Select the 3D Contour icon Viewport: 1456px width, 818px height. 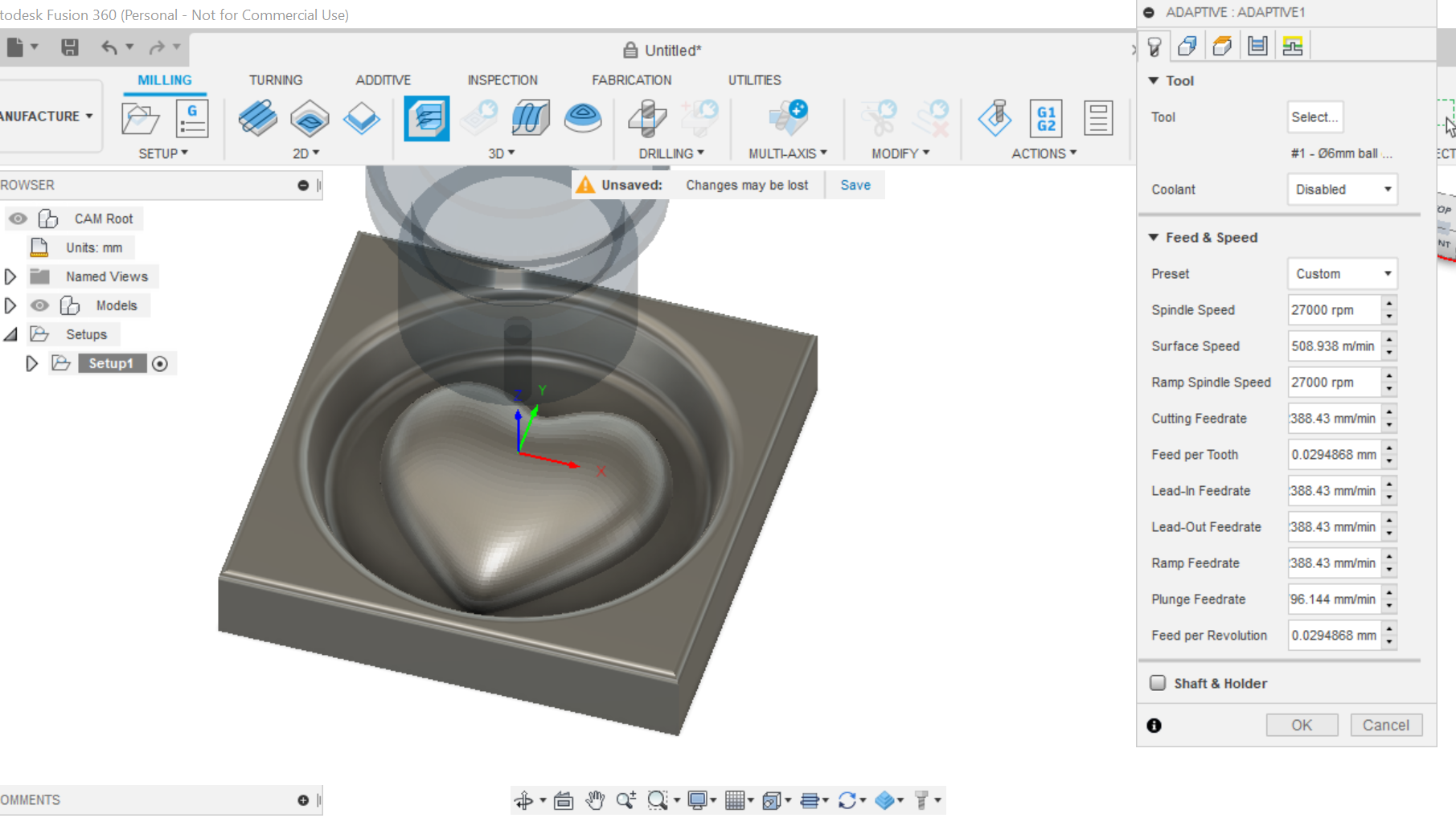(x=583, y=118)
